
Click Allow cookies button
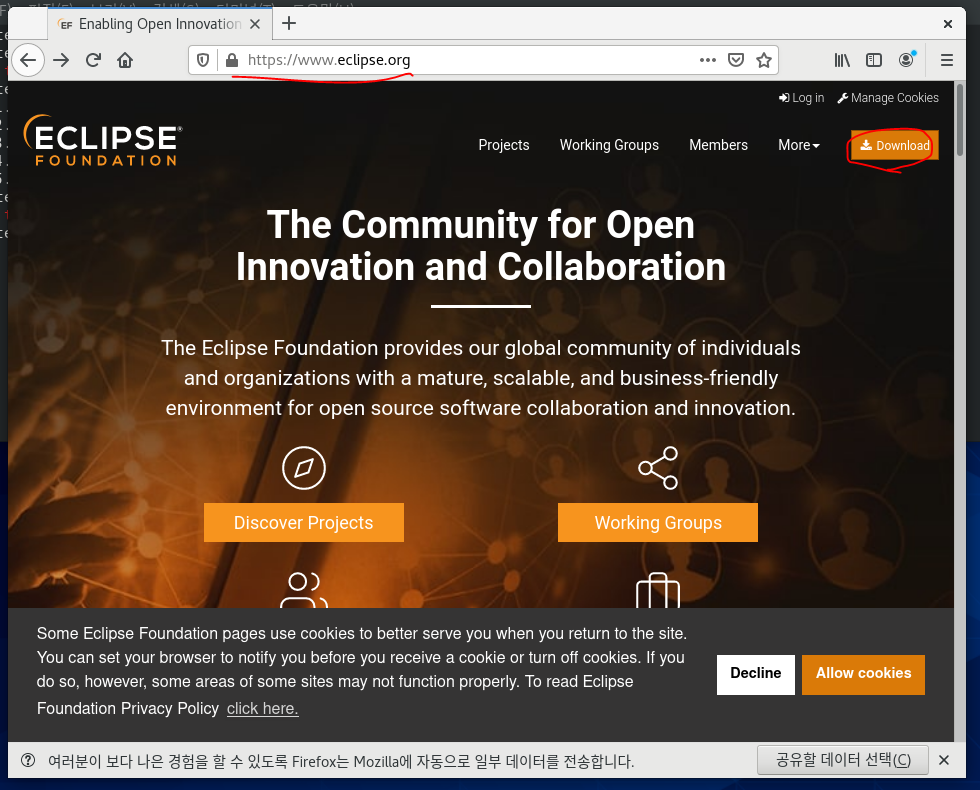[863, 674]
